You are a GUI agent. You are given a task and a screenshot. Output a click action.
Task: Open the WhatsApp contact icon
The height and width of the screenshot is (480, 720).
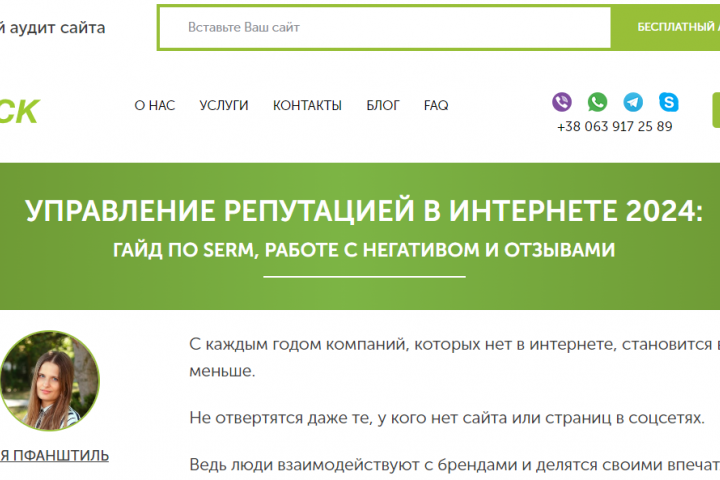pyautogui.click(x=597, y=102)
